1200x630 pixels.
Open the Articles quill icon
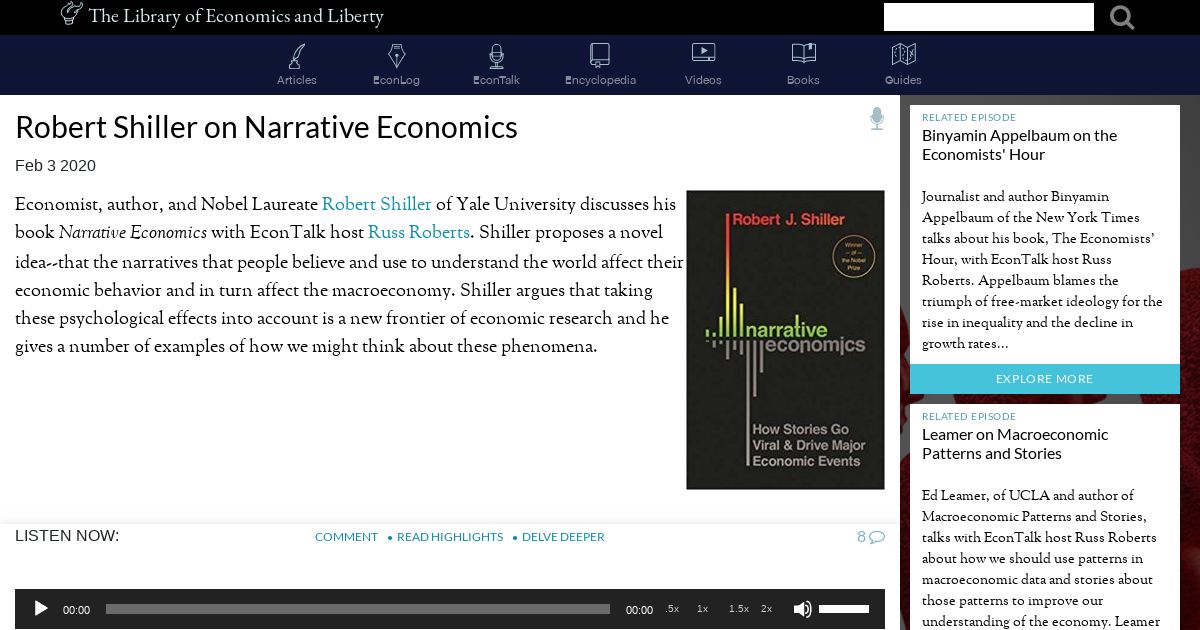[x=297, y=55]
